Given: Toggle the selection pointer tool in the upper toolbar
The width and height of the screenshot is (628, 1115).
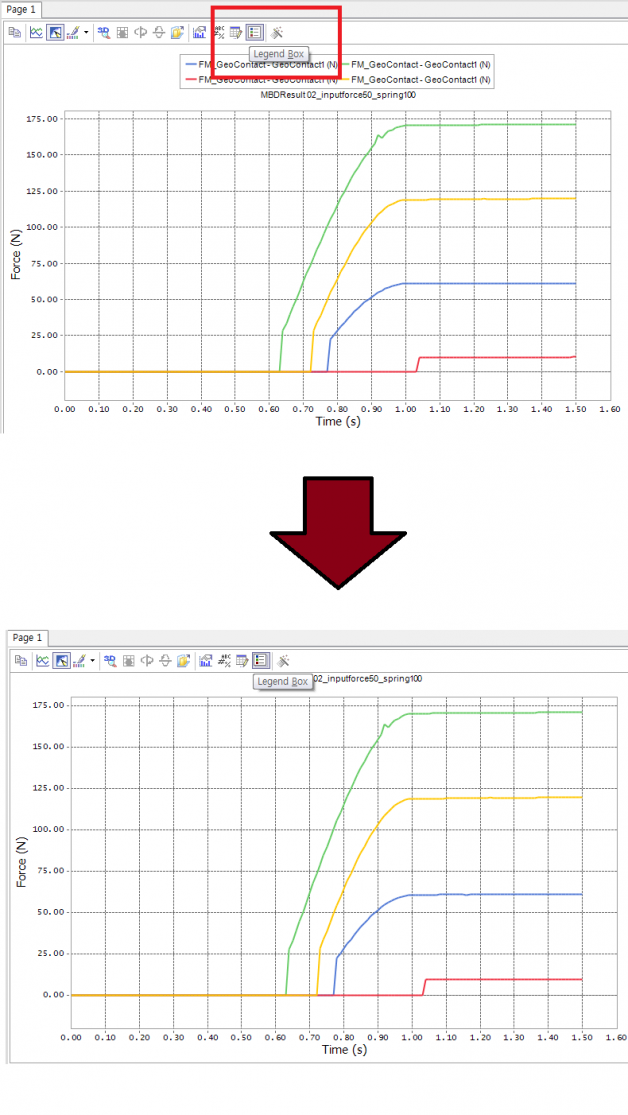Looking at the screenshot, I should [55, 32].
